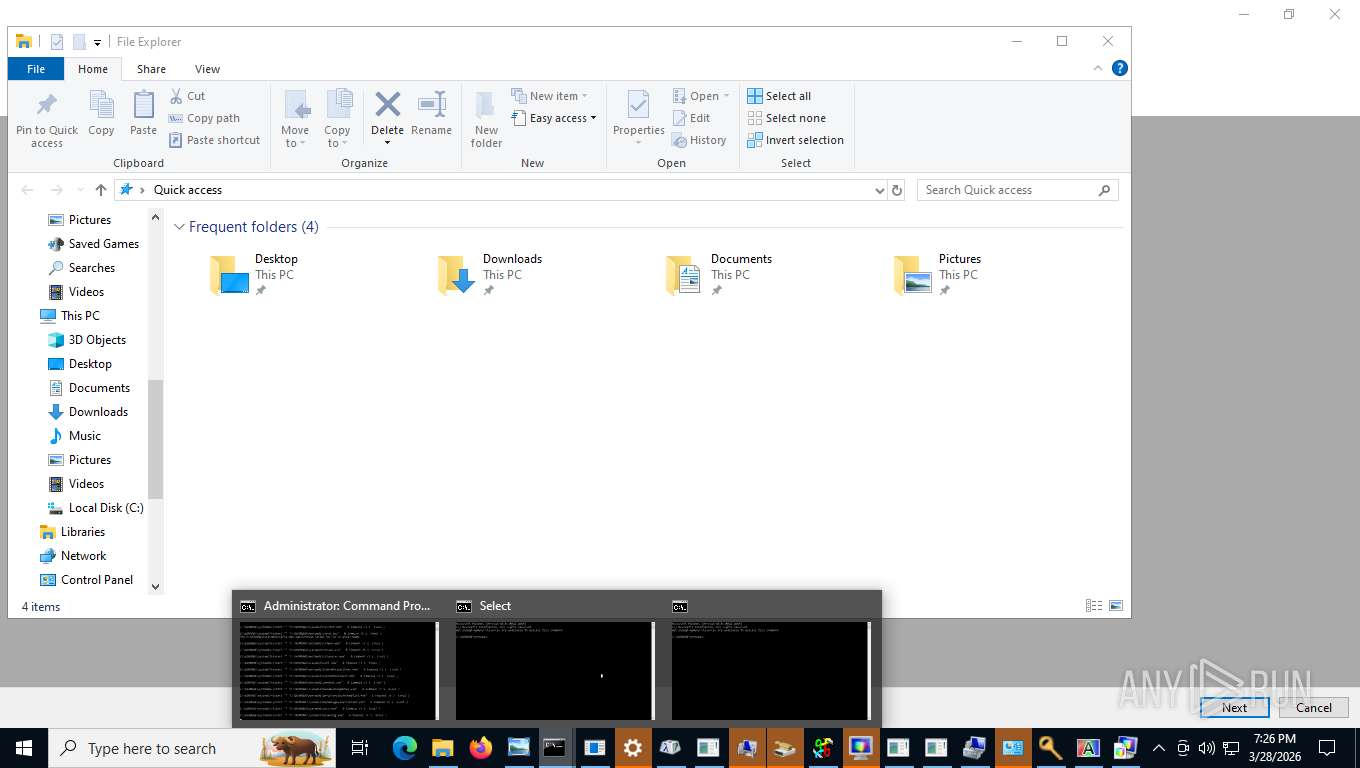This screenshot has width=1360, height=768.
Task: Click Copy path in the Clipboard group
Action: click(204, 118)
